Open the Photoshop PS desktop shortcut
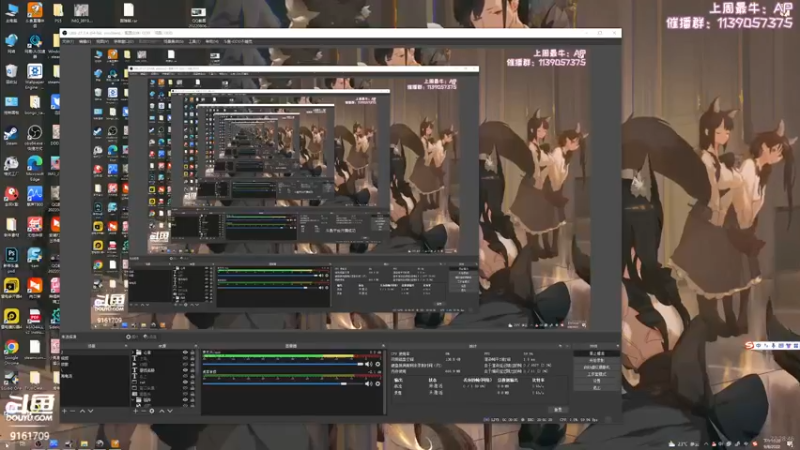The image size is (800, 450). (x=11, y=259)
